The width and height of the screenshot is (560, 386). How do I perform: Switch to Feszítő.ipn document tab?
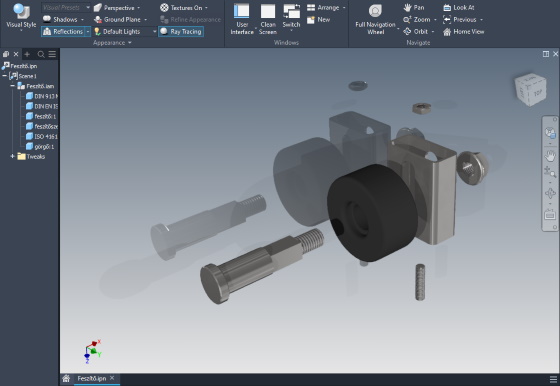(x=92, y=379)
